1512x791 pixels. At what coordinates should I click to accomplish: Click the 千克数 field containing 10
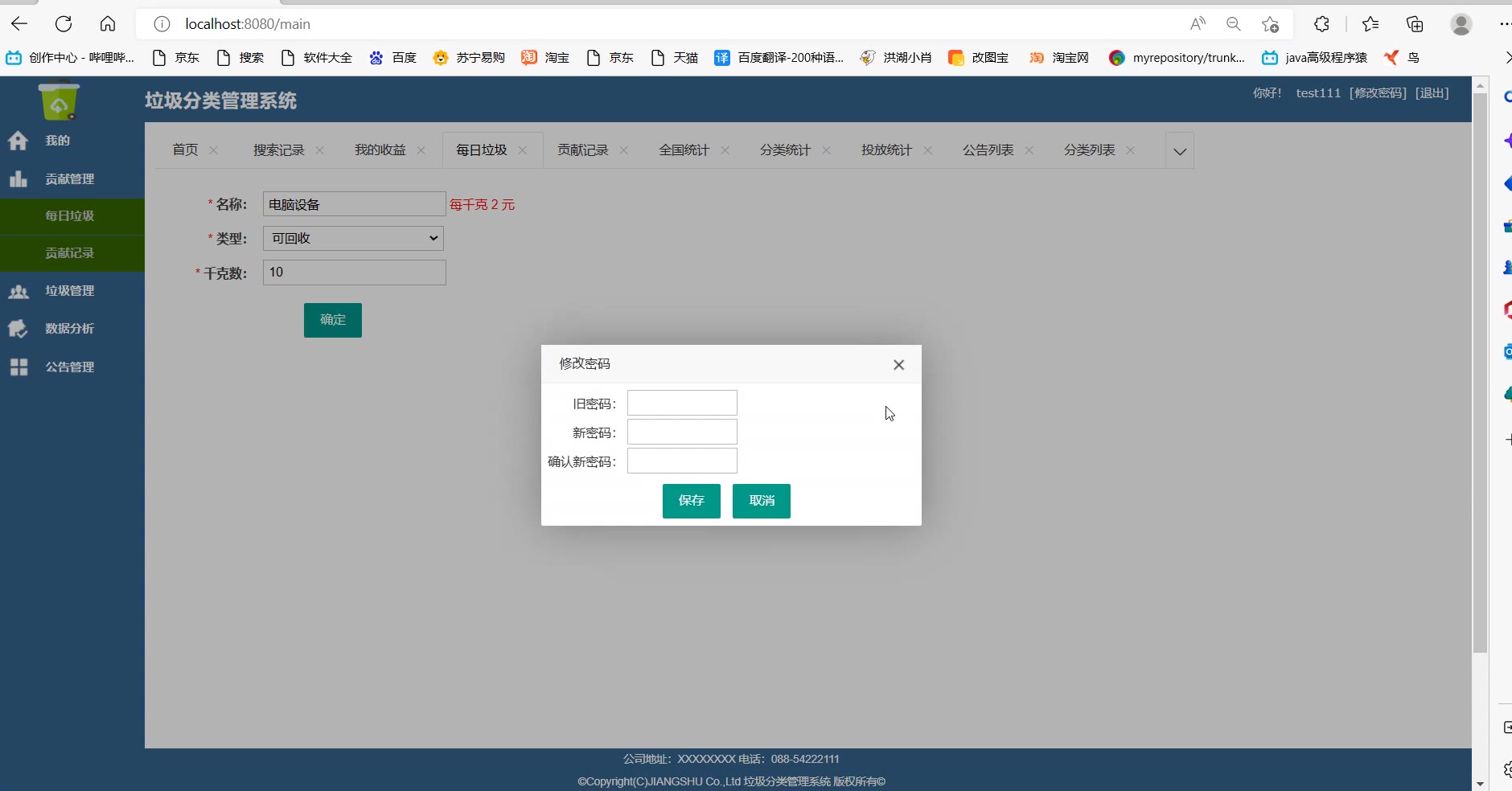point(355,273)
